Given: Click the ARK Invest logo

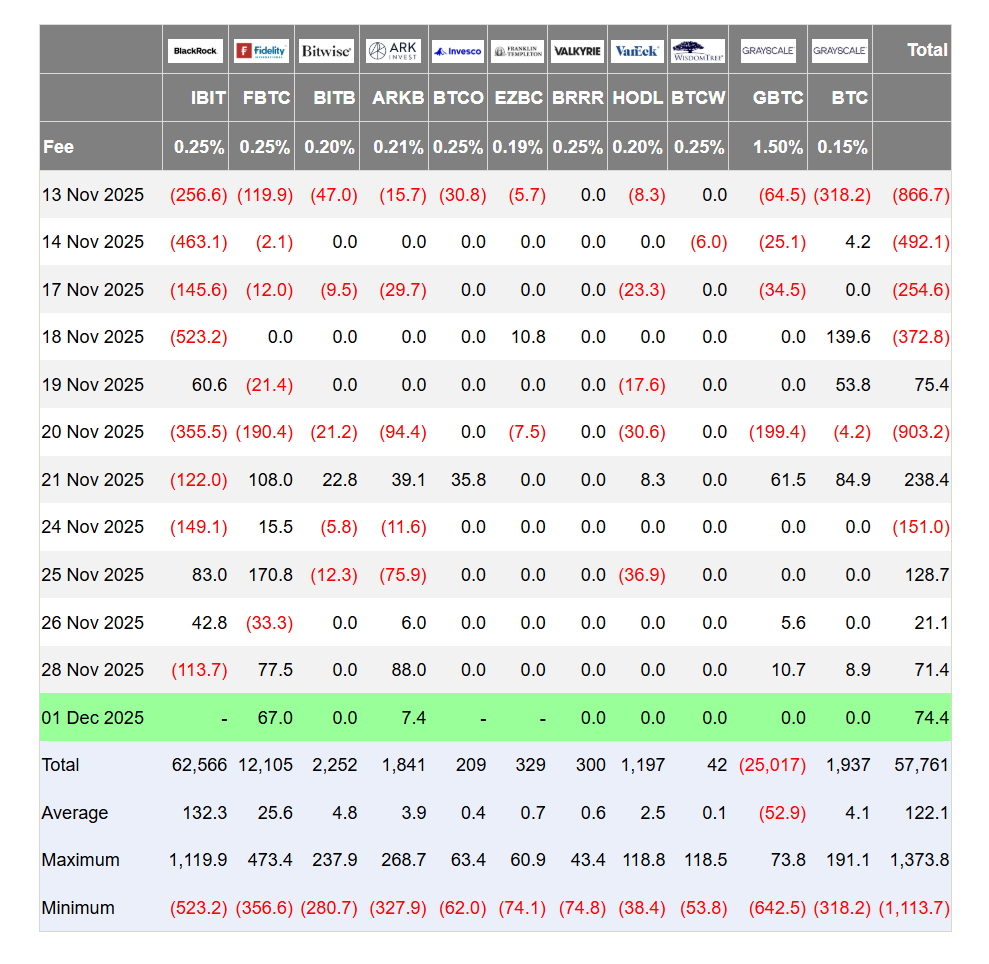Looking at the screenshot, I should [393, 50].
